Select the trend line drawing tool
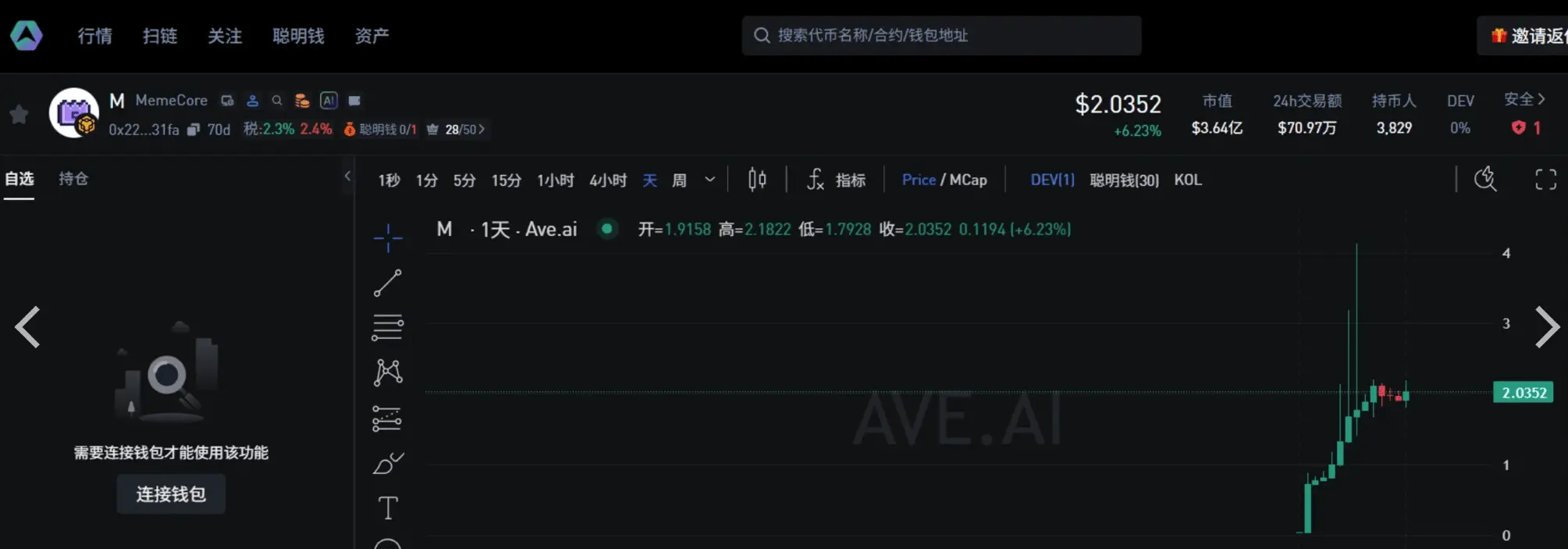 point(387,283)
